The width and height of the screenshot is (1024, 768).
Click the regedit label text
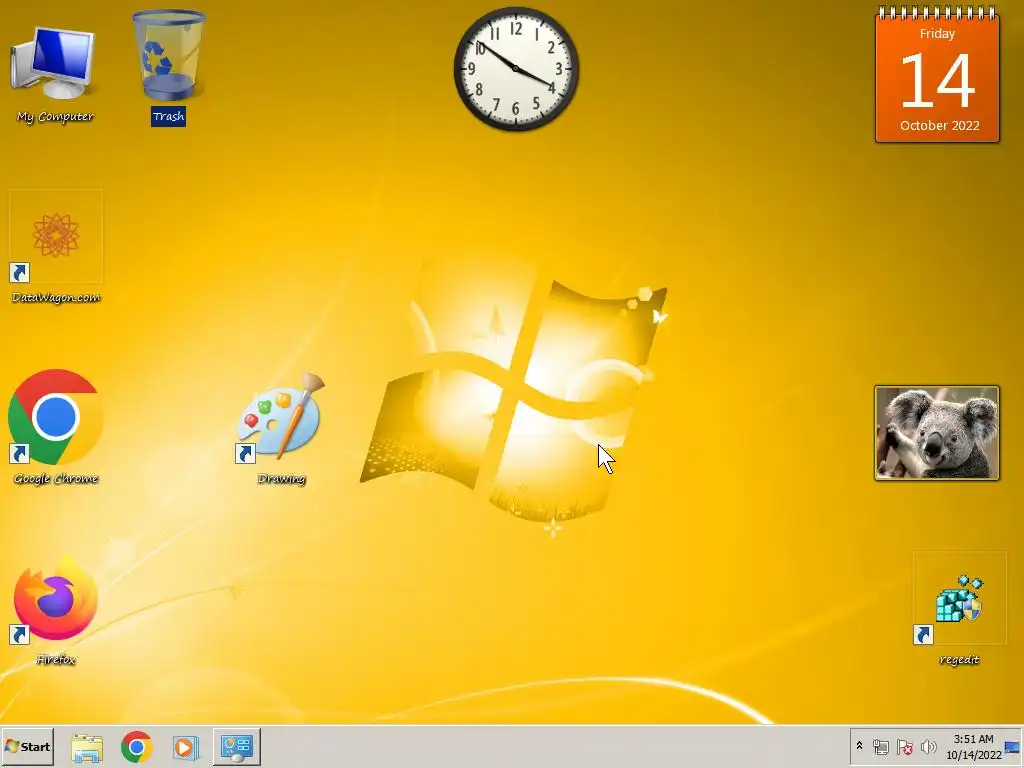tap(959, 660)
